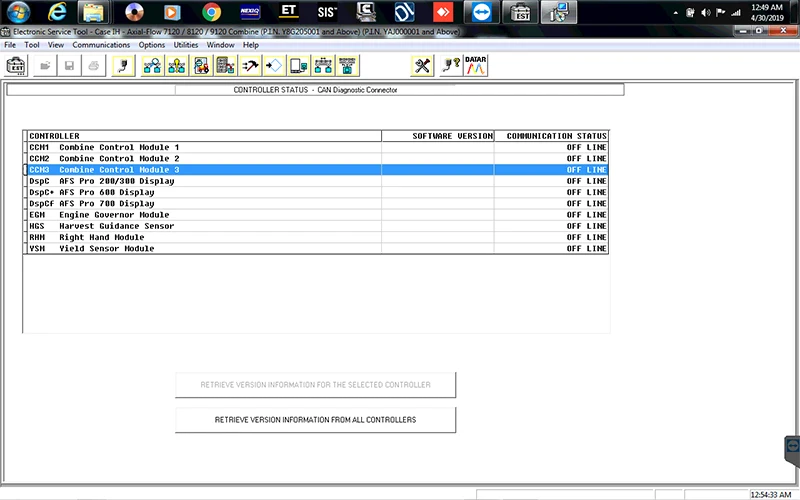The image size is (800, 500).
Task: Click the EST toolbox icon in toolbar
Action: 16,66
